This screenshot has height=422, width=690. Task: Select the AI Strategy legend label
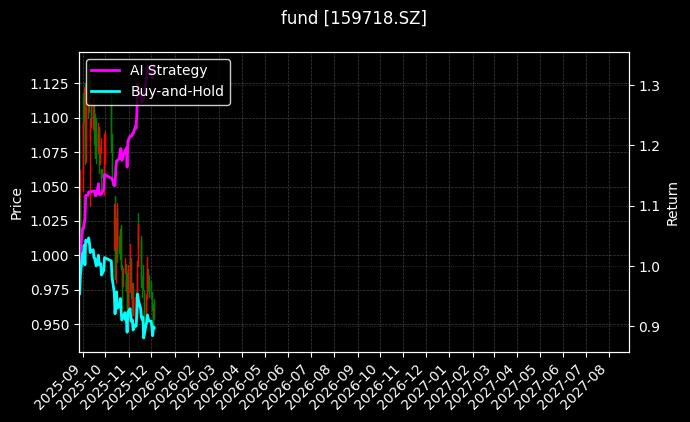(168, 70)
